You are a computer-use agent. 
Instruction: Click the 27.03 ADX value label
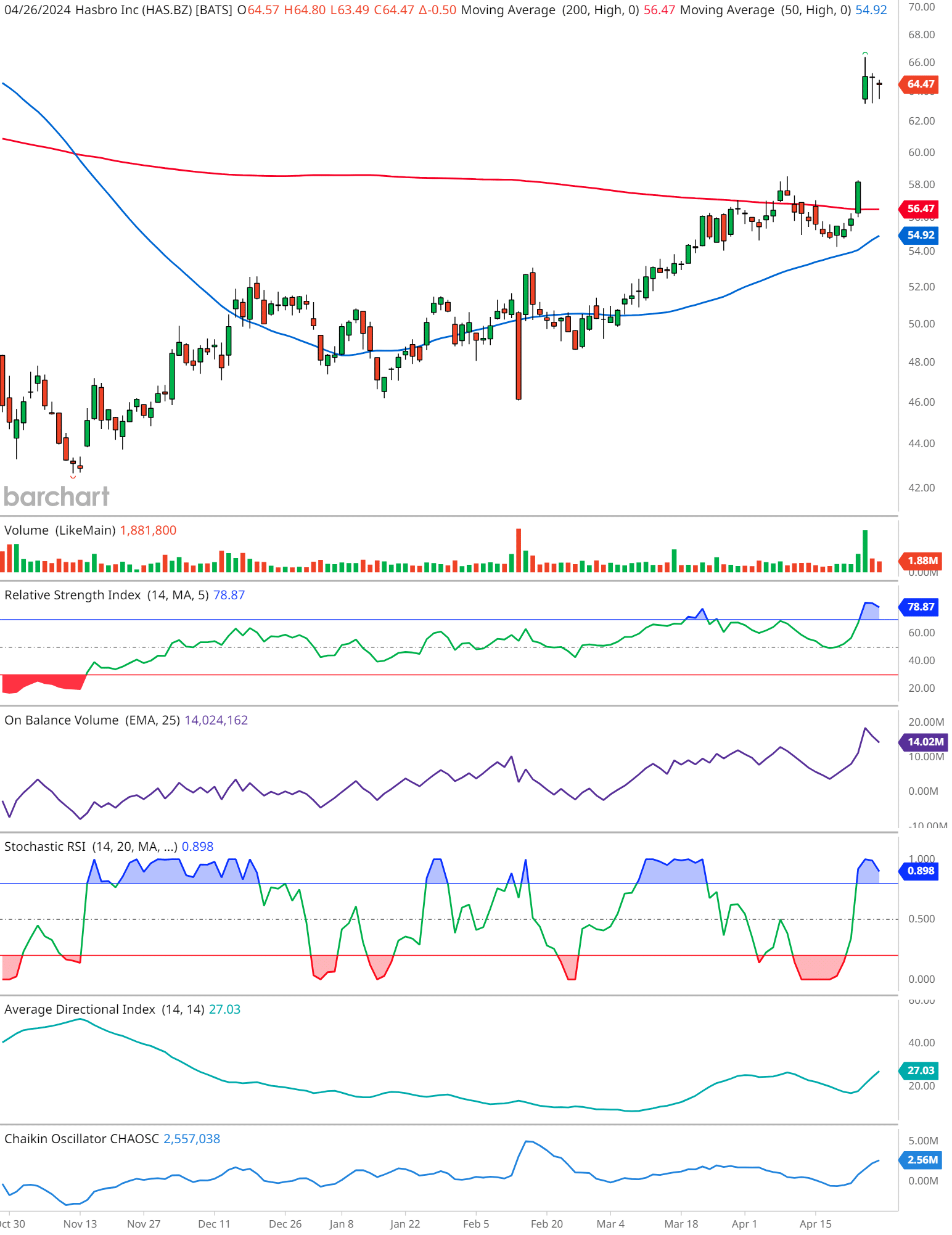point(920,1070)
